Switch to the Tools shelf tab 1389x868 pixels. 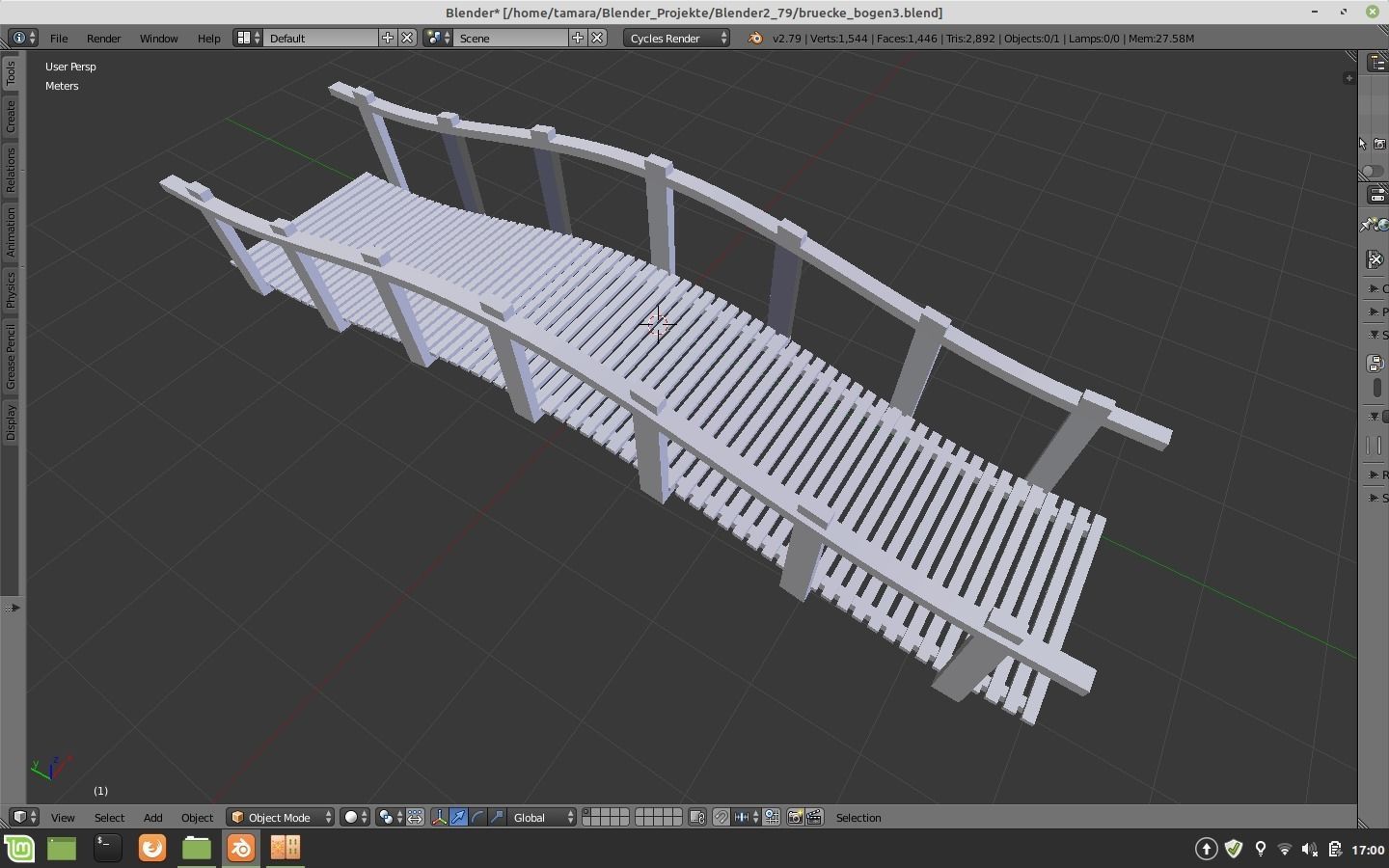click(11, 72)
